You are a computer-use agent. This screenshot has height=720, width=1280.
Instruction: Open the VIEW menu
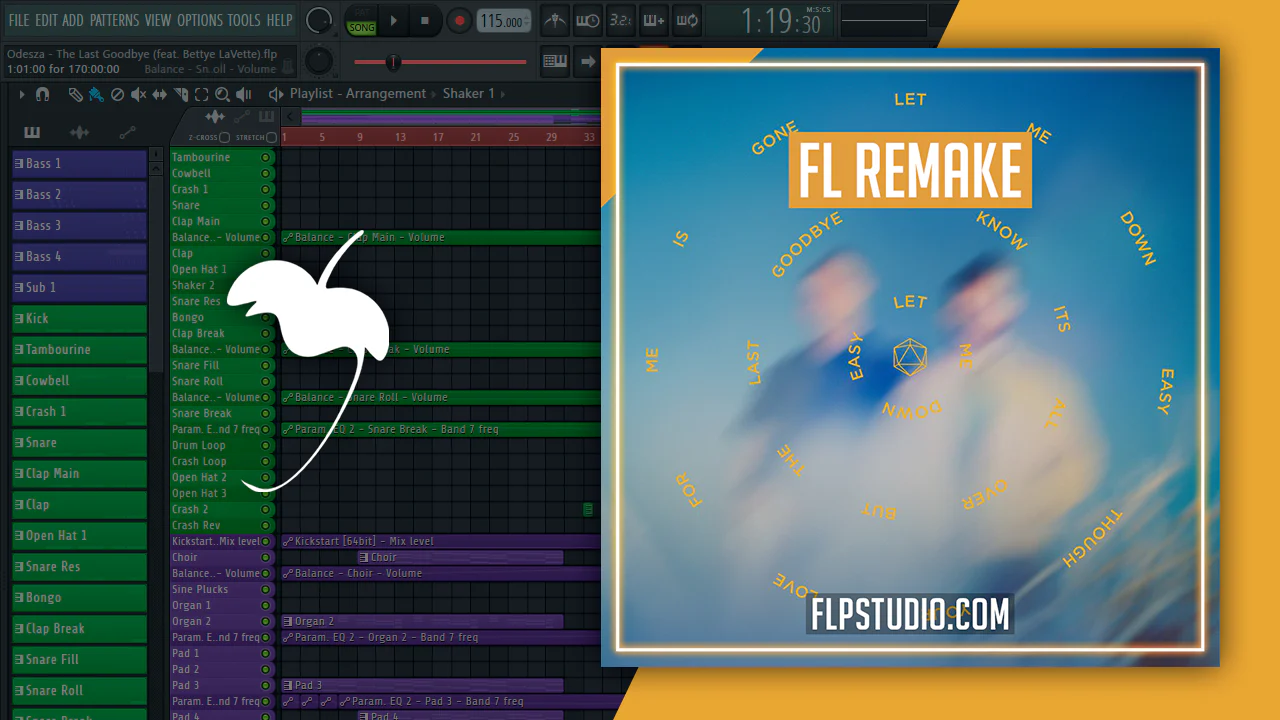pos(158,20)
